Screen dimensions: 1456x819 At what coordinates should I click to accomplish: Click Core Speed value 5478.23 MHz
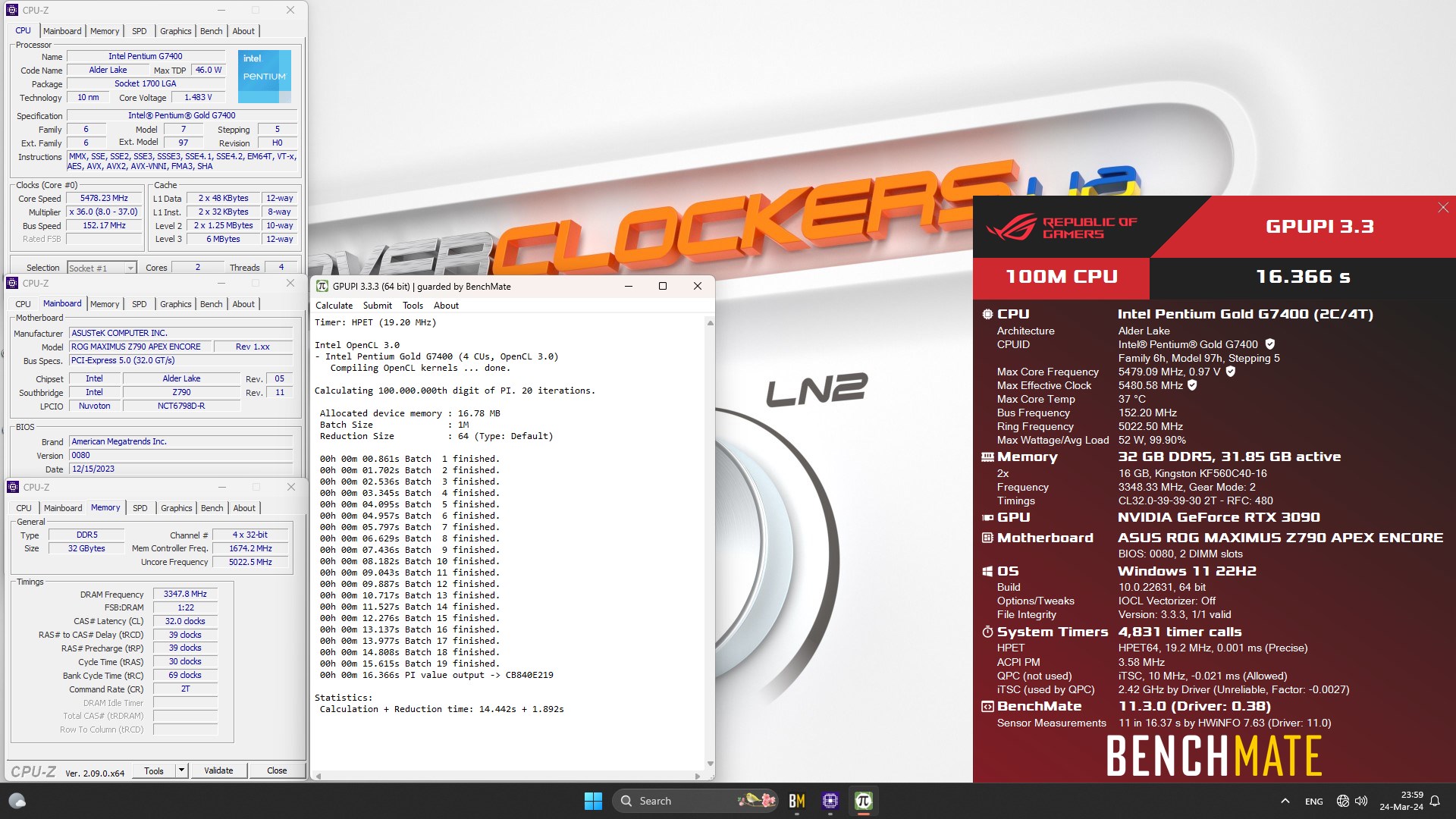click(105, 199)
